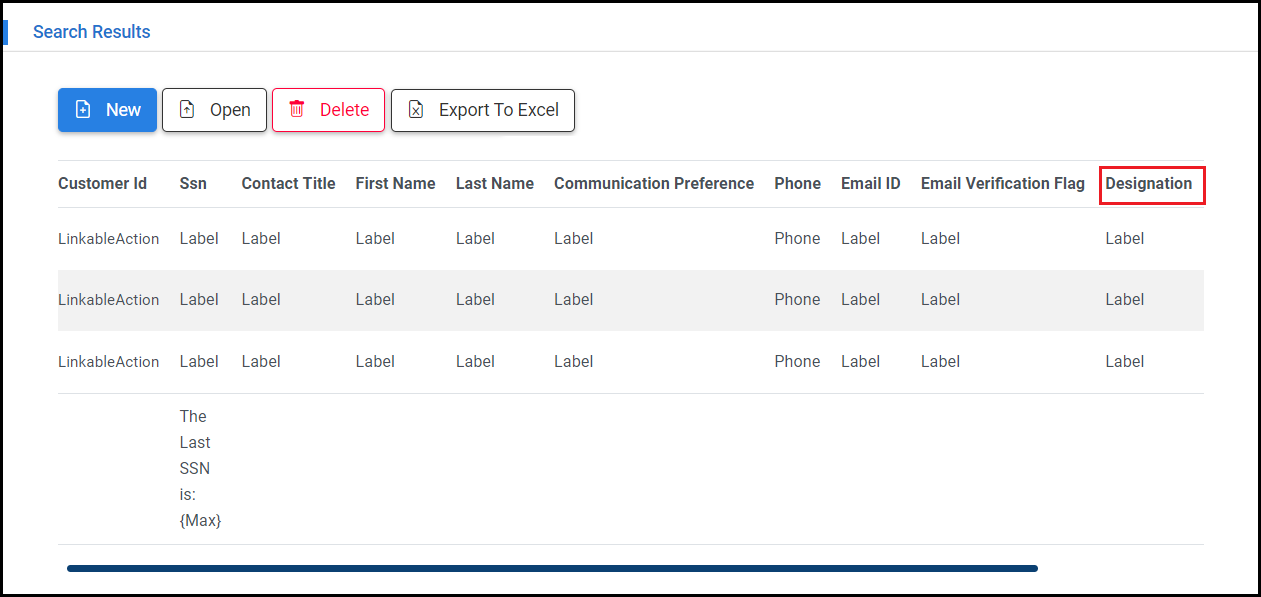This screenshot has width=1261, height=597.
Task: Click the red Delete trash icon
Action: 297,110
